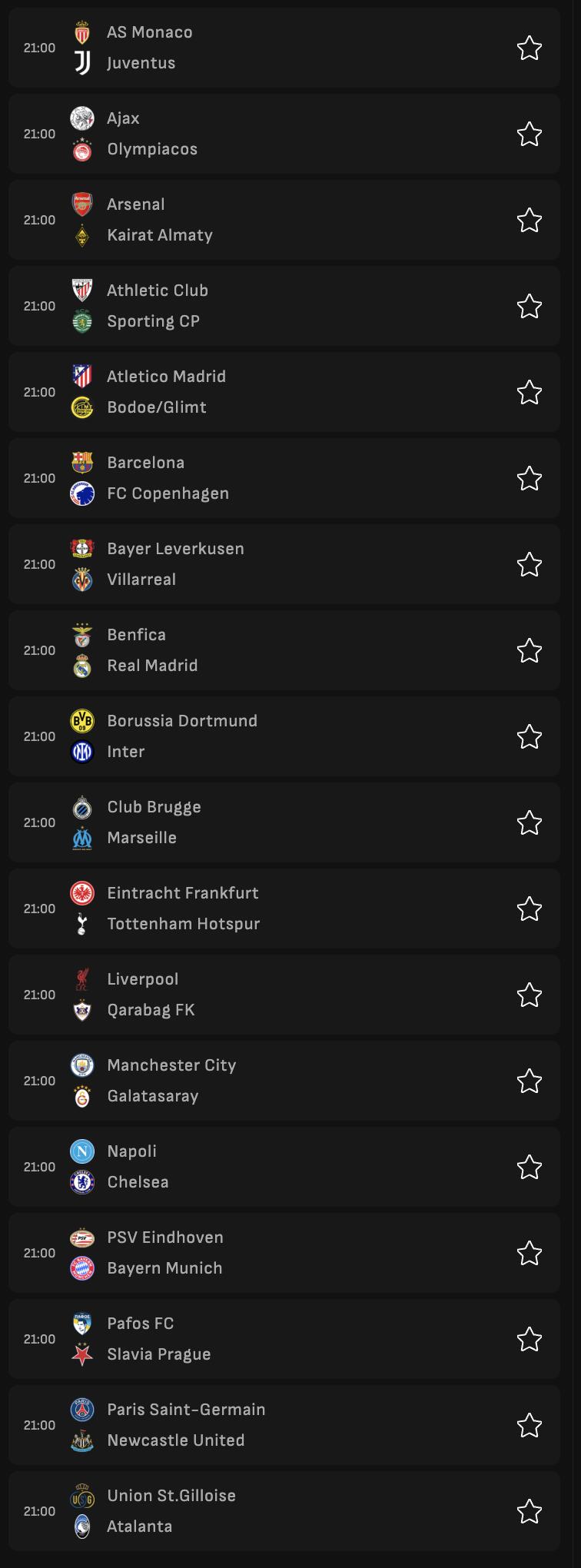
Task: Open the Newcastle United team link
Action: point(176,1440)
